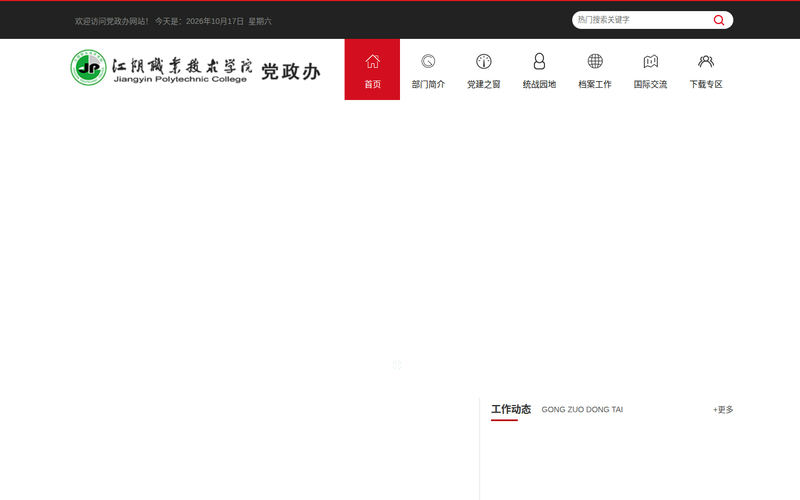Click the 欢迎访问党政办网站 welcome text
800x500 pixels.
tap(111, 21)
